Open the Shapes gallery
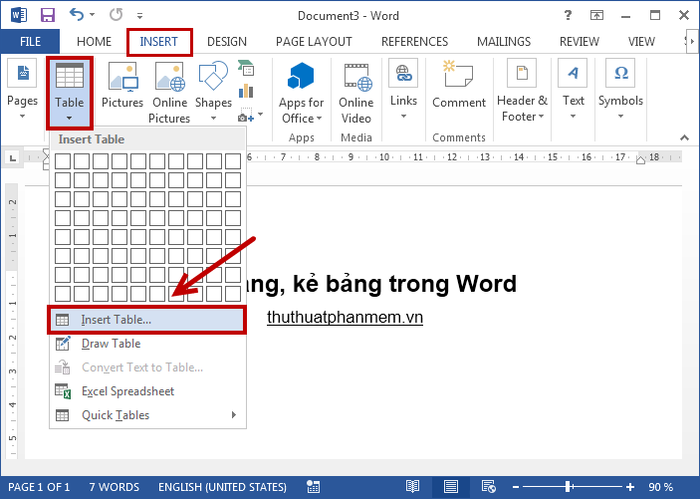The width and height of the screenshot is (700, 499). click(213, 92)
